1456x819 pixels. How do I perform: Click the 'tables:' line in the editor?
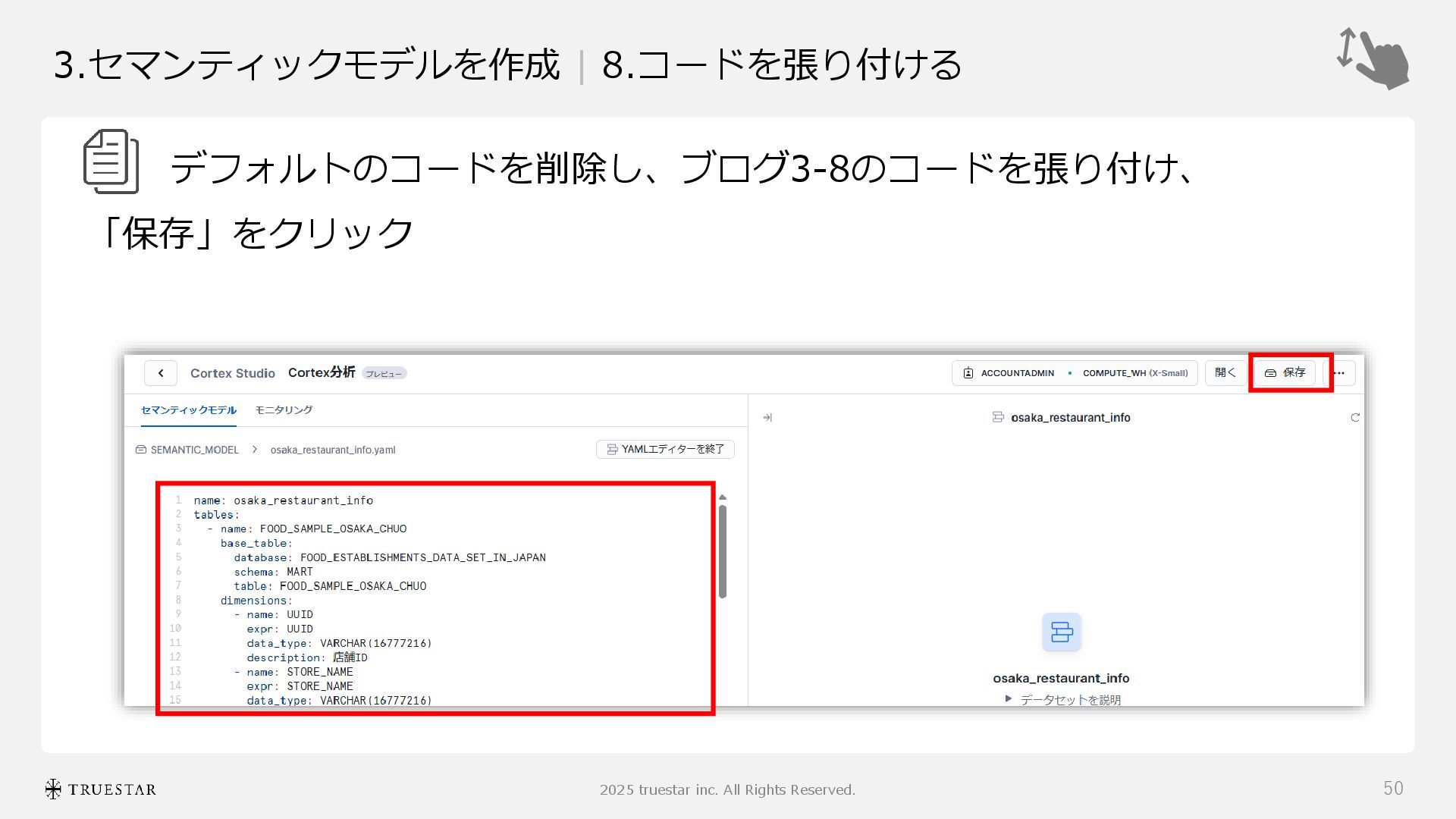coord(217,515)
